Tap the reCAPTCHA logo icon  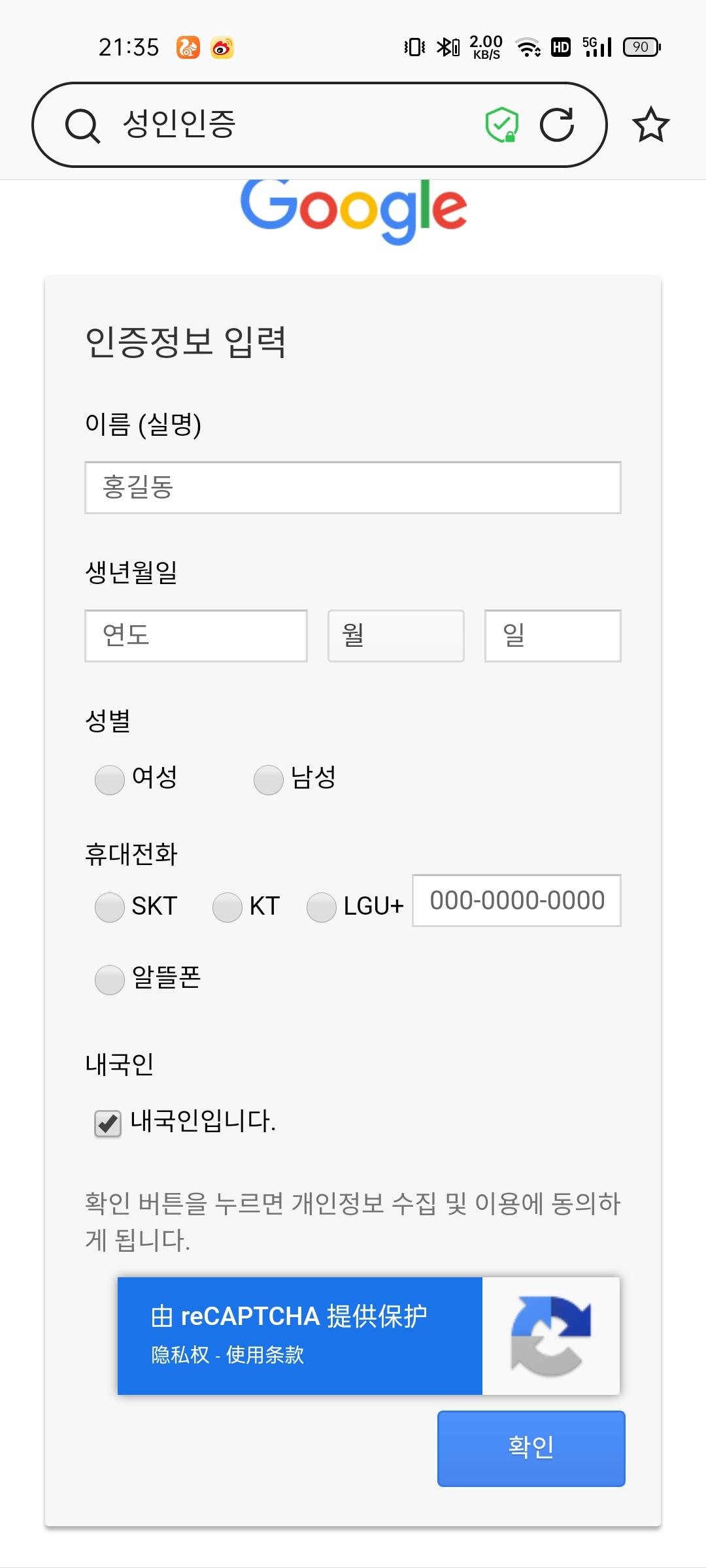point(551,1336)
